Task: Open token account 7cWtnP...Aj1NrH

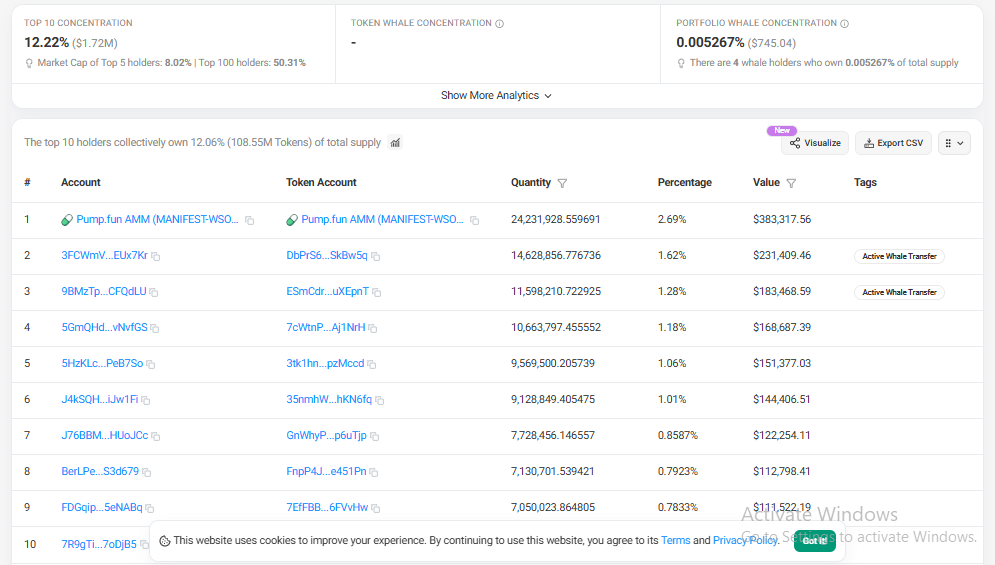Action: 326,328
